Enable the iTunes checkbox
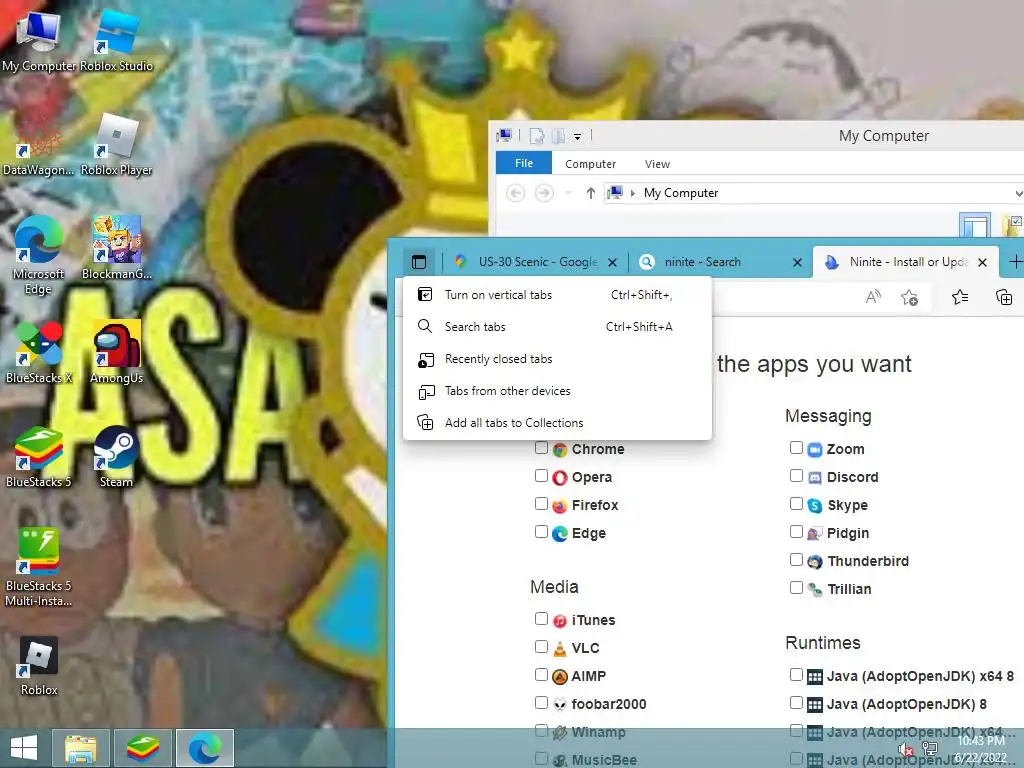The width and height of the screenshot is (1024, 768). pyautogui.click(x=541, y=618)
